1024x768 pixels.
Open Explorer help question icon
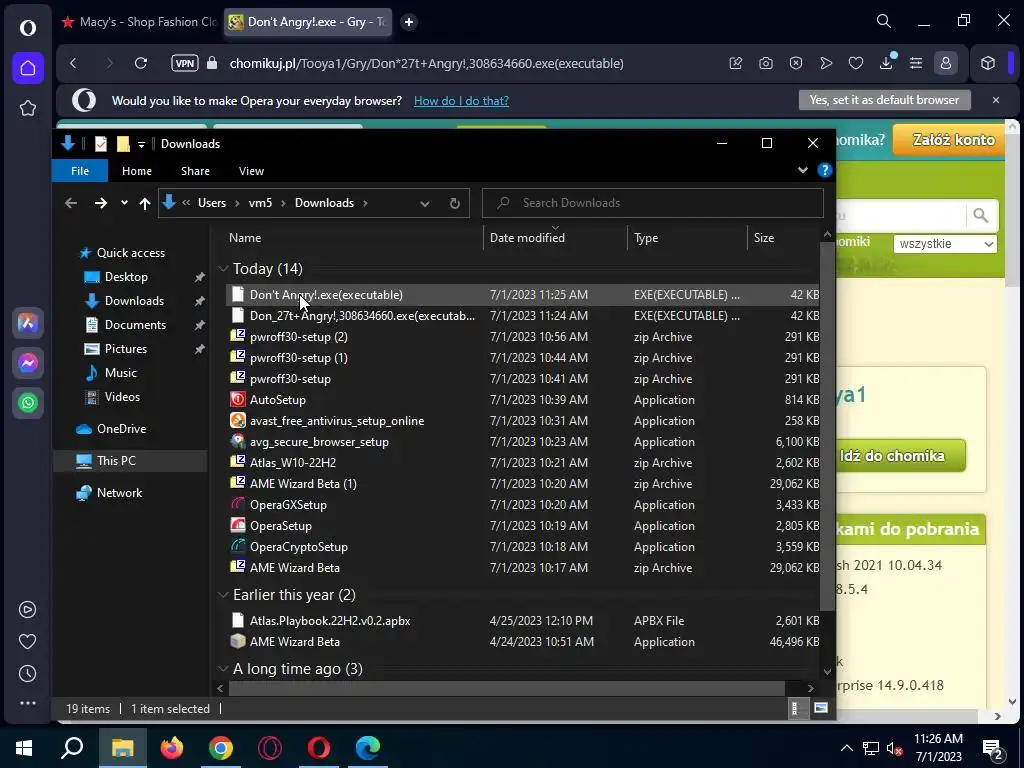(825, 170)
